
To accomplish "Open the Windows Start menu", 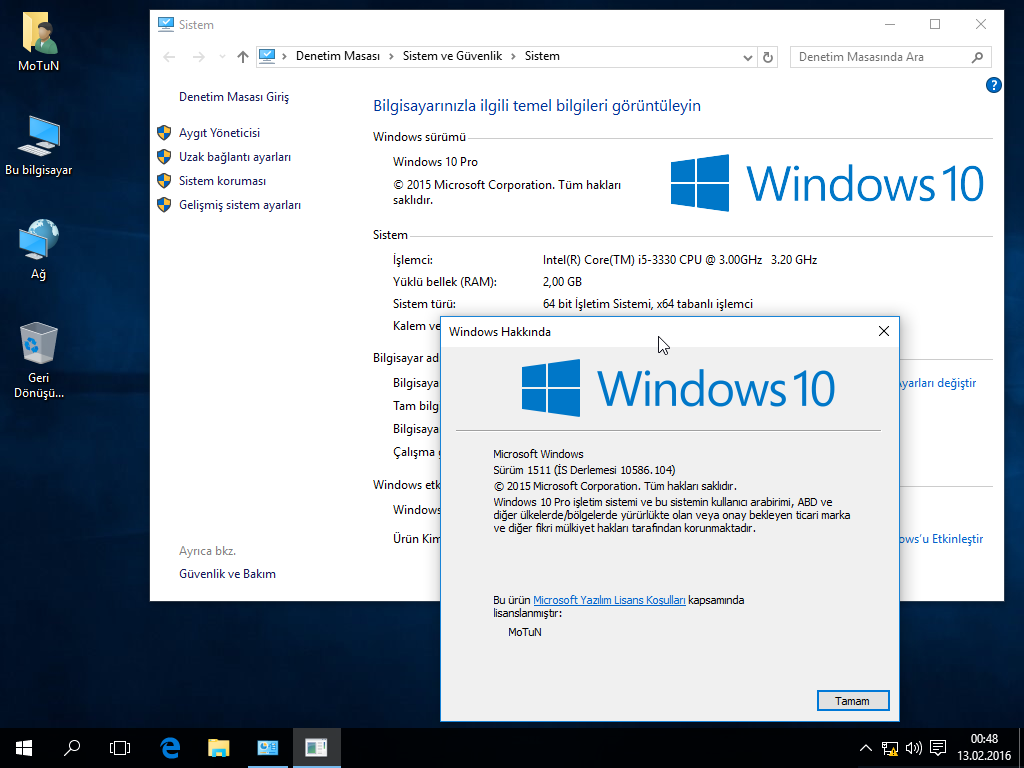I will [x=24, y=748].
